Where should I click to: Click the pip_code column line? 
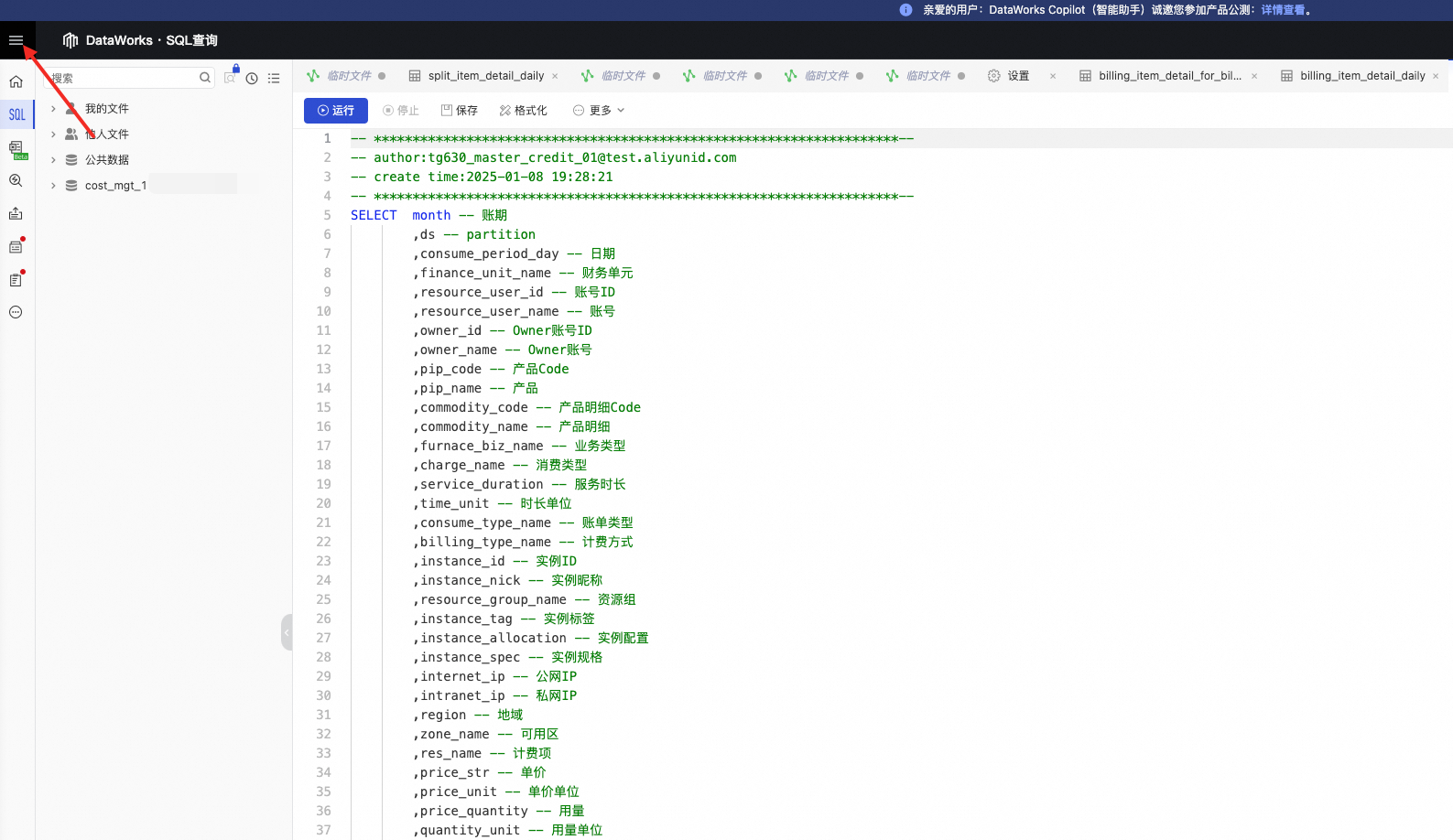tap(491, 369)
